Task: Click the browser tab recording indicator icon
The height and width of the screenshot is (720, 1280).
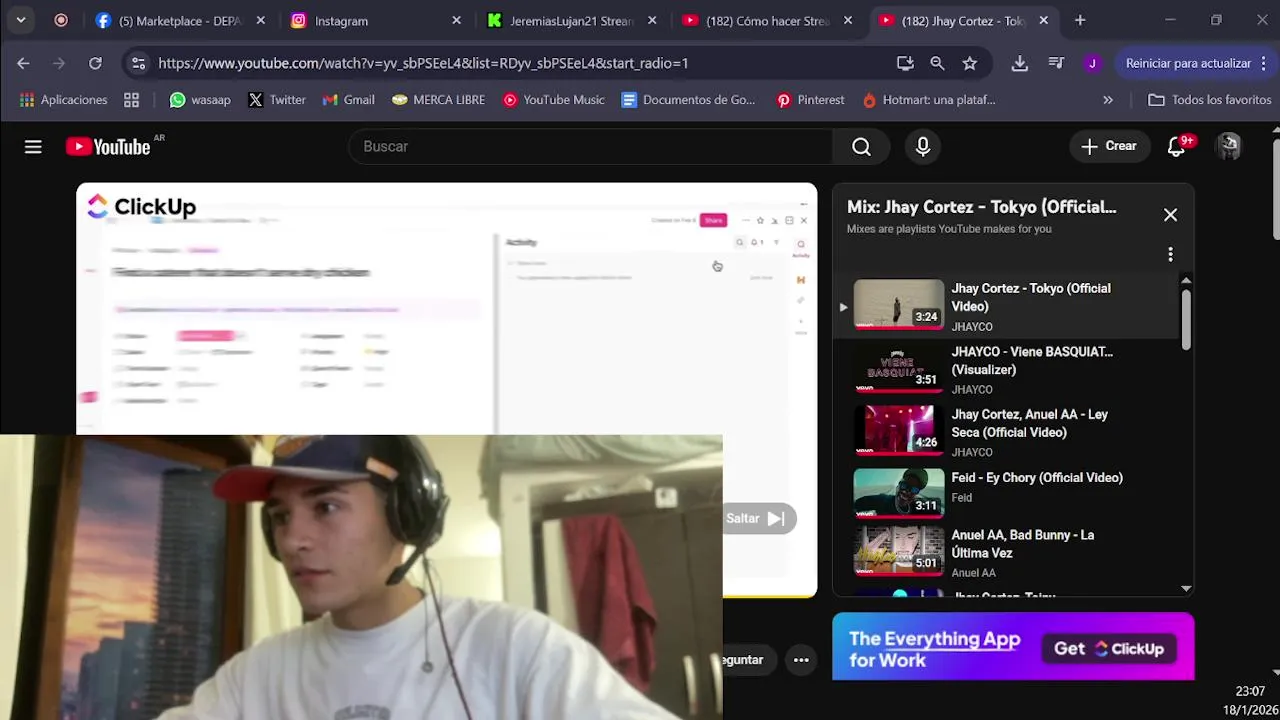Action: [61, 20]
